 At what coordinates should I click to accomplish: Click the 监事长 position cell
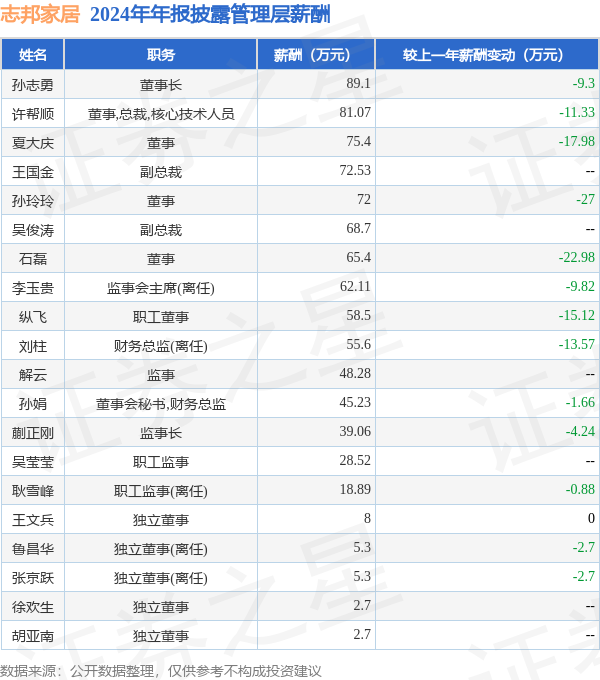(160, 433)
